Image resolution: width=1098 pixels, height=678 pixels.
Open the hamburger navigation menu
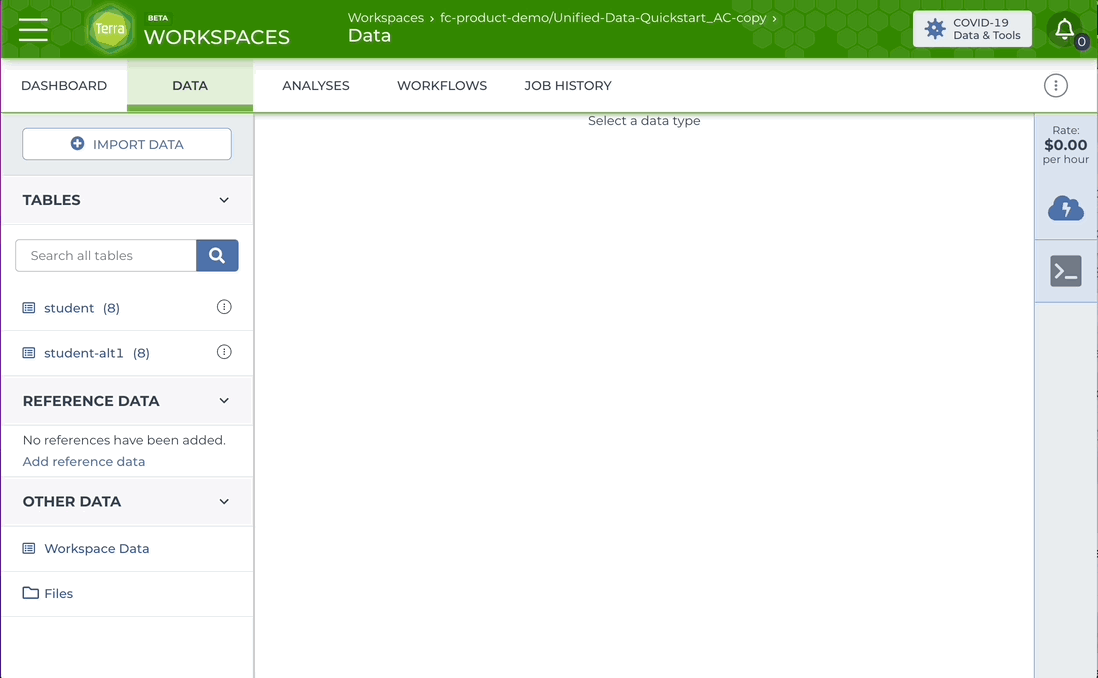(x=34, y=29)
